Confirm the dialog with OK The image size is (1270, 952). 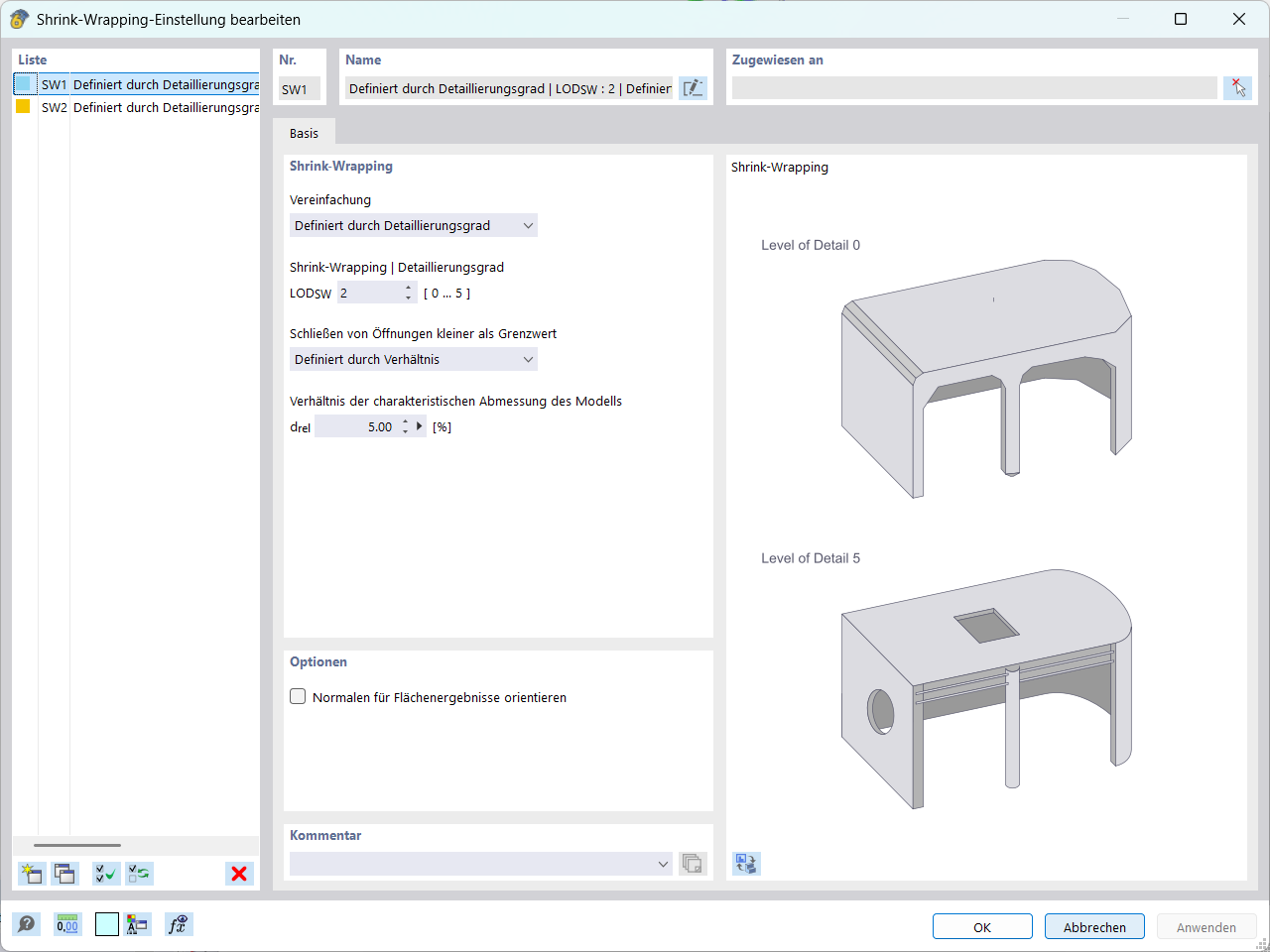pyautogui.click(x=982, y=926)
